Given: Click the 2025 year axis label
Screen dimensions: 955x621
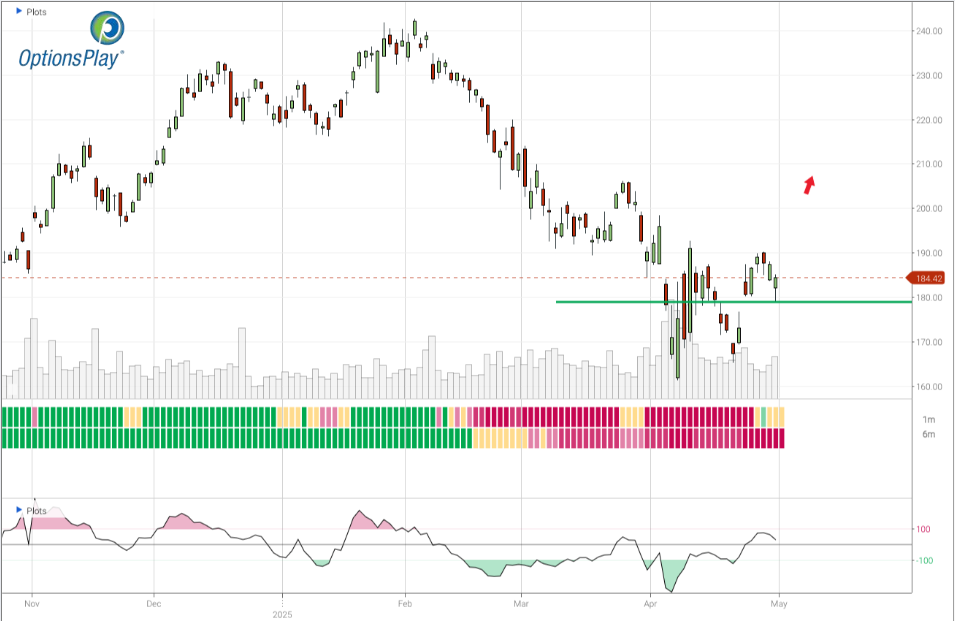Looking at the screenshot, I should tap(283, 614).
